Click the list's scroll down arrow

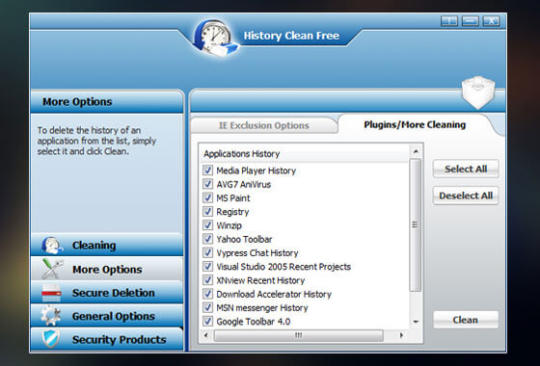coord(416,322)
